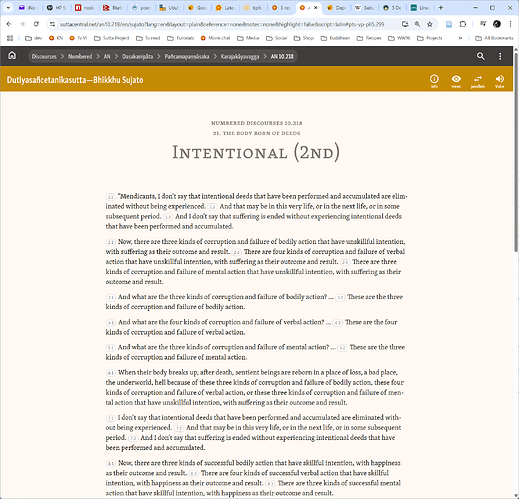519x499 pixels.
Task: Open the dev bookmarks folder
Action: point(34,38)
